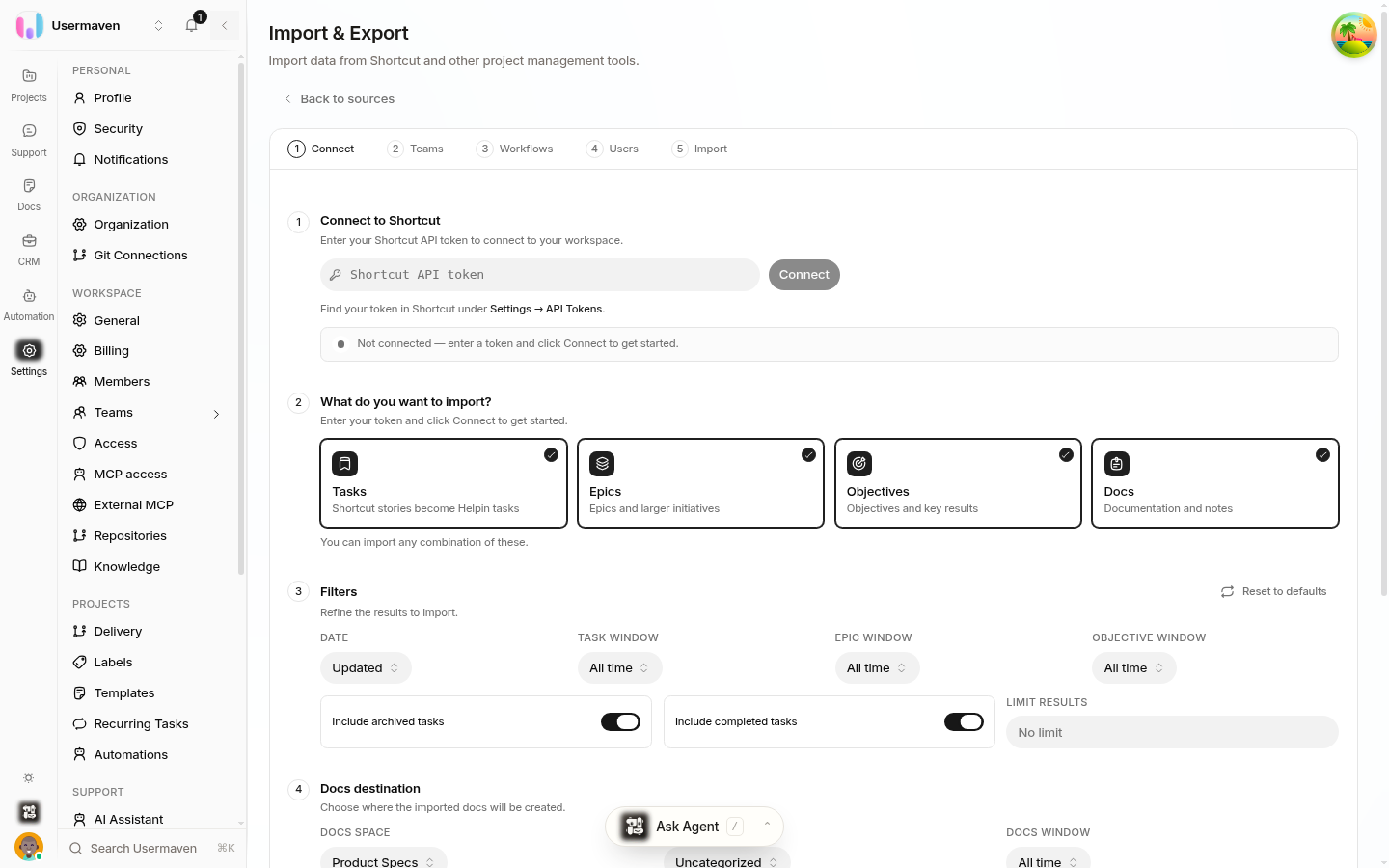Click the Reset to defaults icon
This screenshot has width=1389, height=868.
click(x=1227, y=592)
